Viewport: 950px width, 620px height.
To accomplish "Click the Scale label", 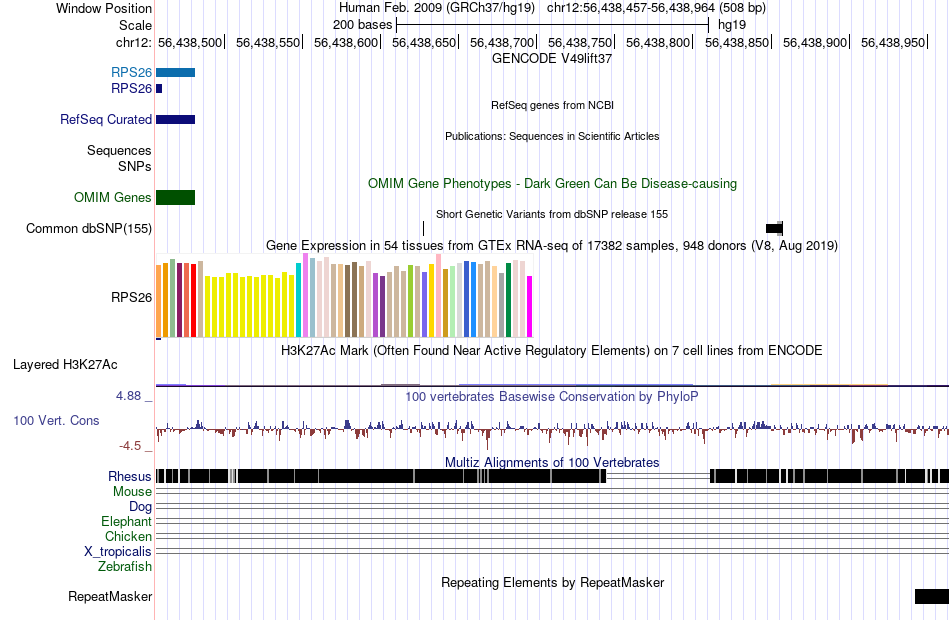I will pos(135,25).
